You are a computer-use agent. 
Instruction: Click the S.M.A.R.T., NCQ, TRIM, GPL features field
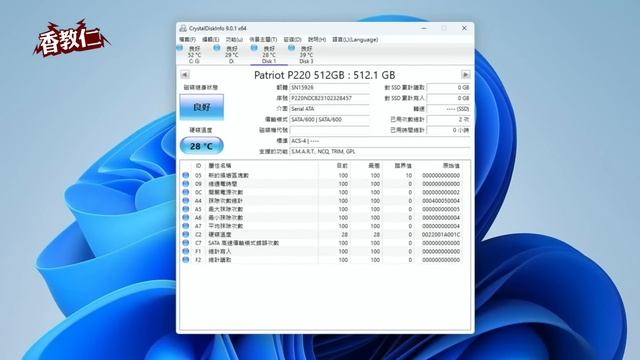click(380, 151)
